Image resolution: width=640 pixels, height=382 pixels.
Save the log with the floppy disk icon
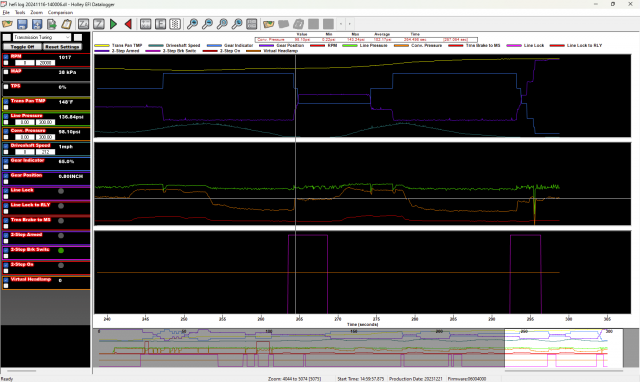22,24
